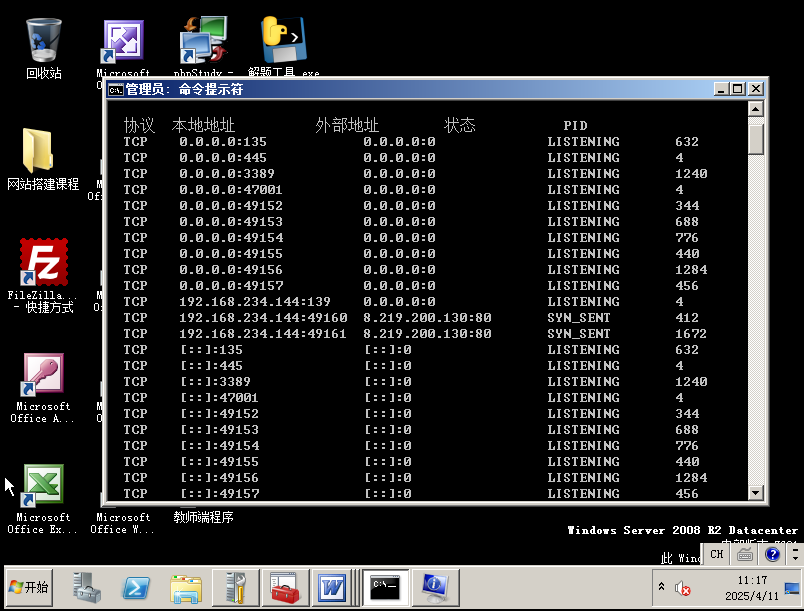Open Command Prompt window system menu icon
Viewport: 804px width, 611px height.
click(115, 90)
